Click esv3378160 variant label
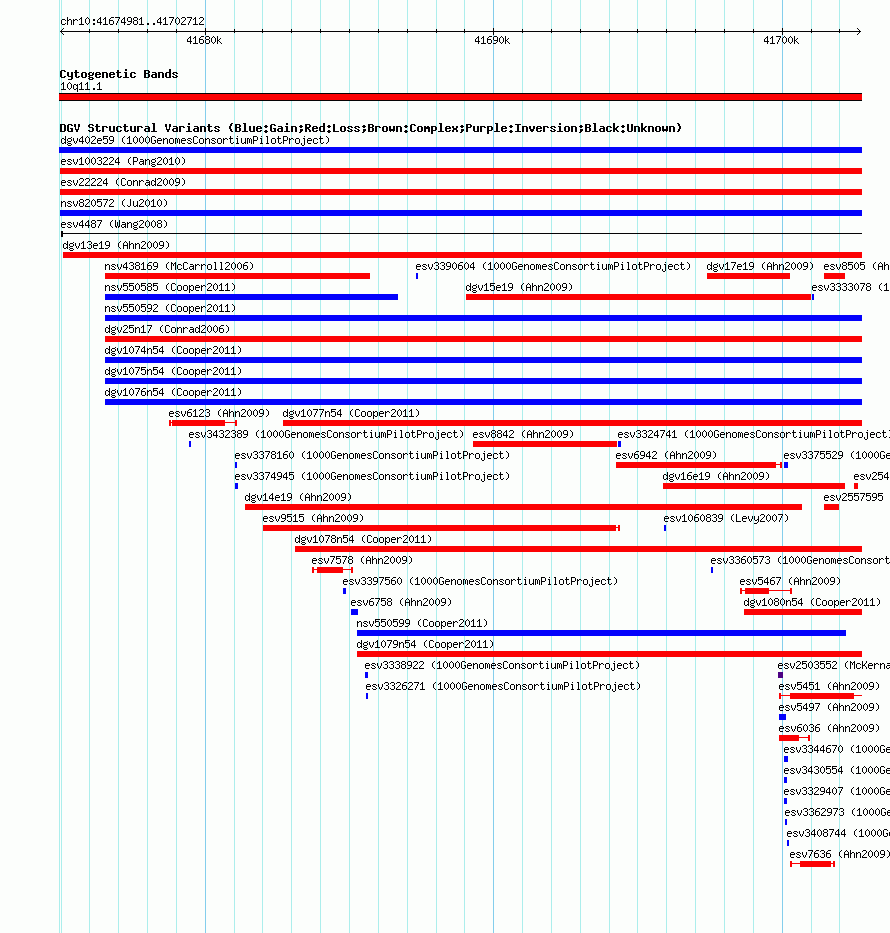Viewport: 890px width, 933px height. (372, 455)
